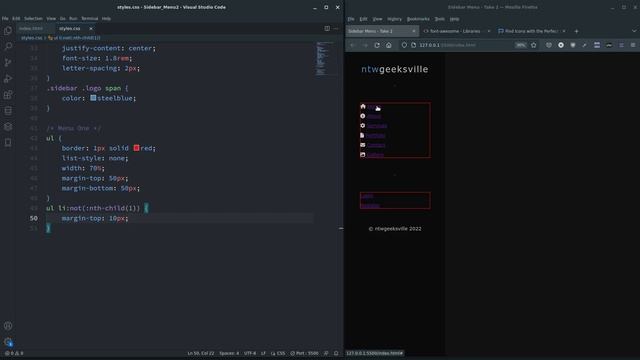
Task: Open the notifications bell in VS Code status bar
Action: click(336, 353)
